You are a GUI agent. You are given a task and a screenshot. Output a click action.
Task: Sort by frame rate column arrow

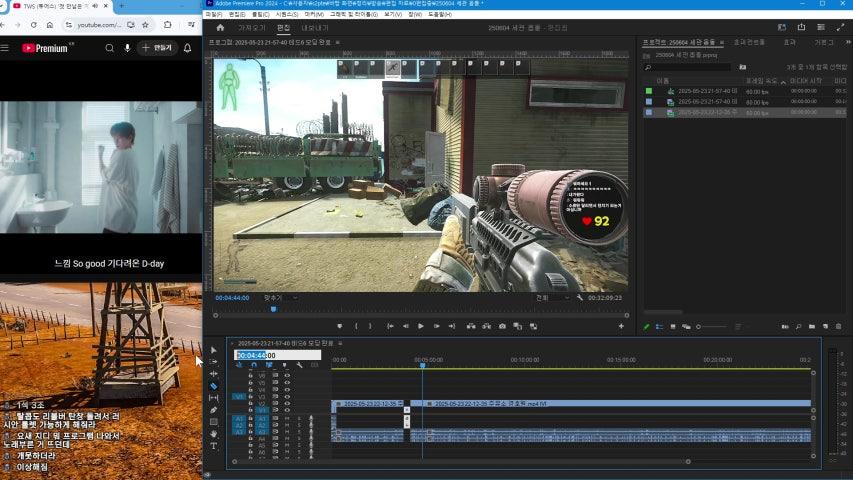(x=783, y=82)
